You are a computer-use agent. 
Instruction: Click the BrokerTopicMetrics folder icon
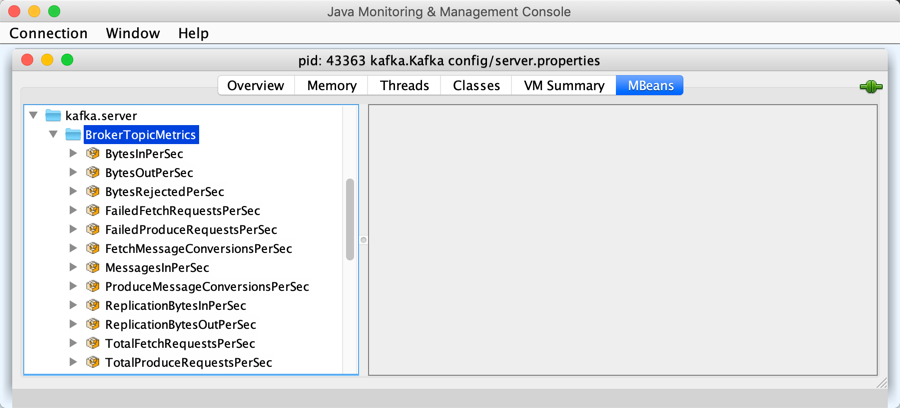pos(73,135)
